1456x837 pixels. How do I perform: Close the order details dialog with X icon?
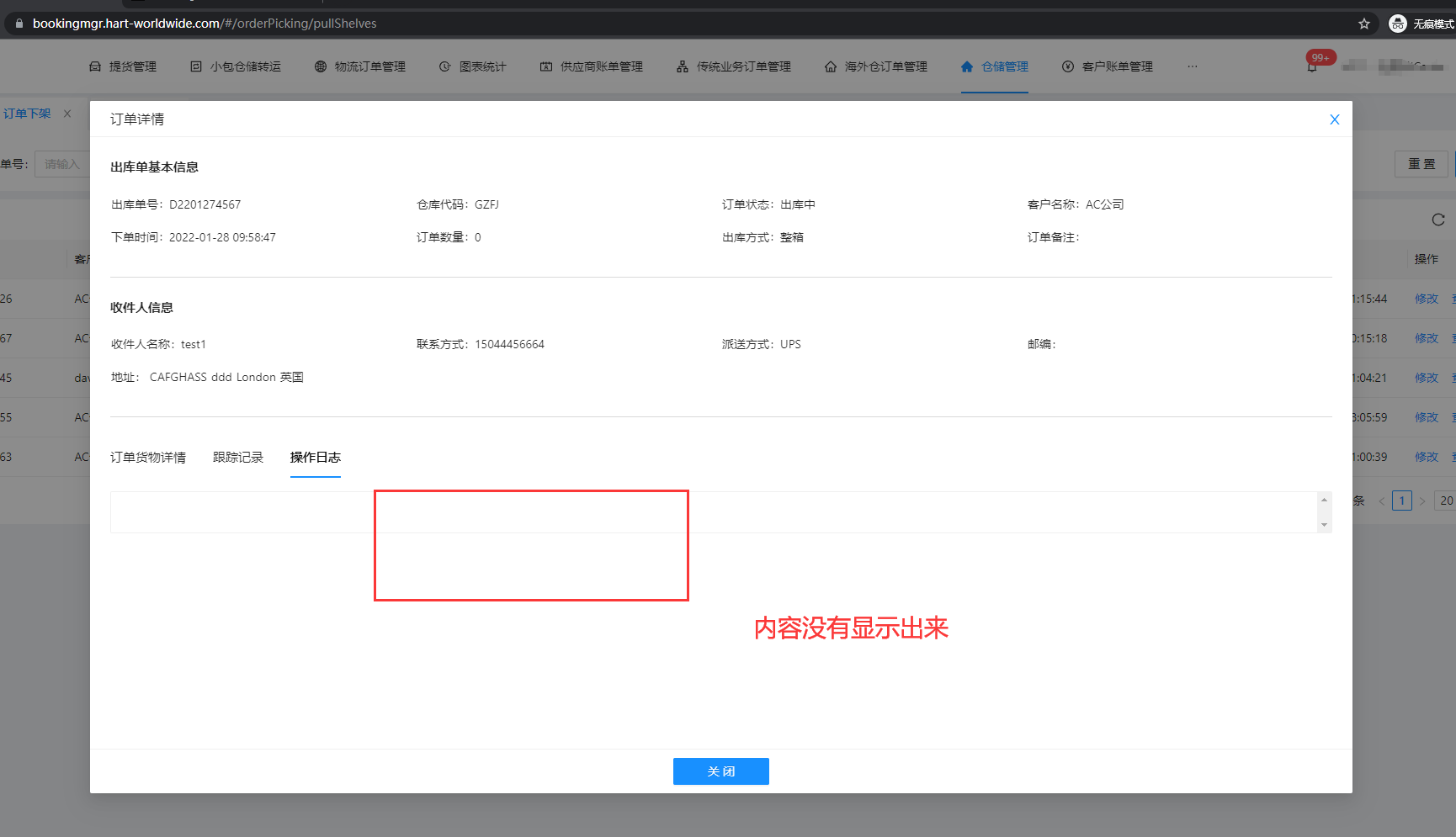[1334, 119]
